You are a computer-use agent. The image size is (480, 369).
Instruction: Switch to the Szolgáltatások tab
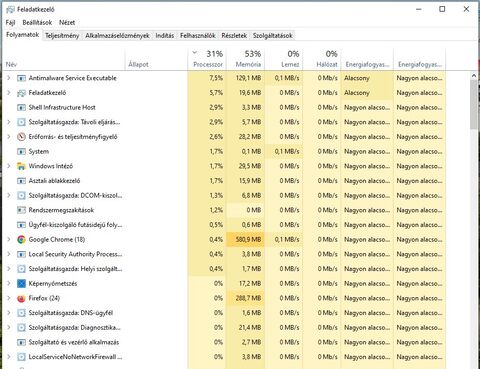point(272,36)
